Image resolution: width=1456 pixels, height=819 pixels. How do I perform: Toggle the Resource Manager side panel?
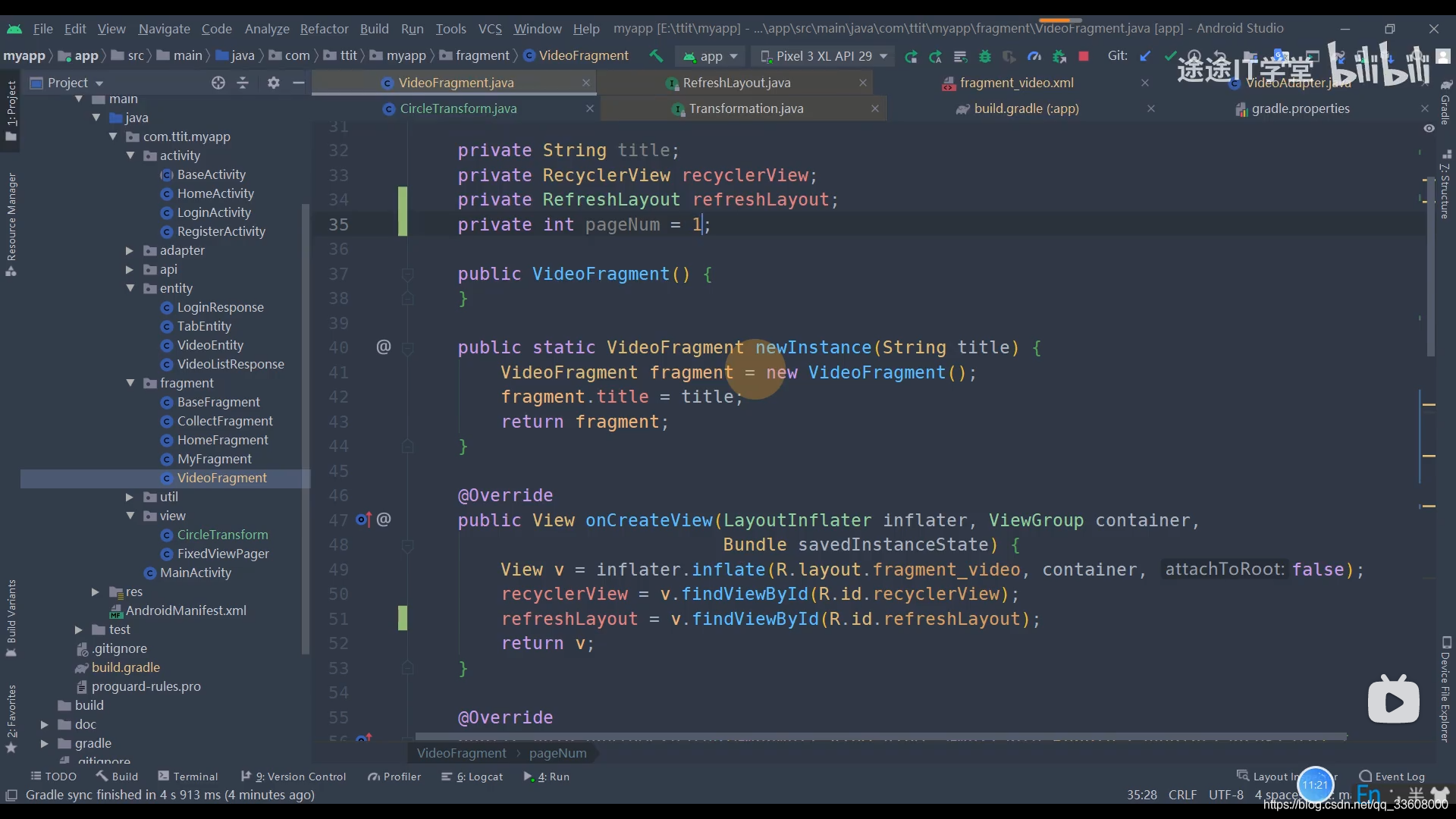point(11,224)
